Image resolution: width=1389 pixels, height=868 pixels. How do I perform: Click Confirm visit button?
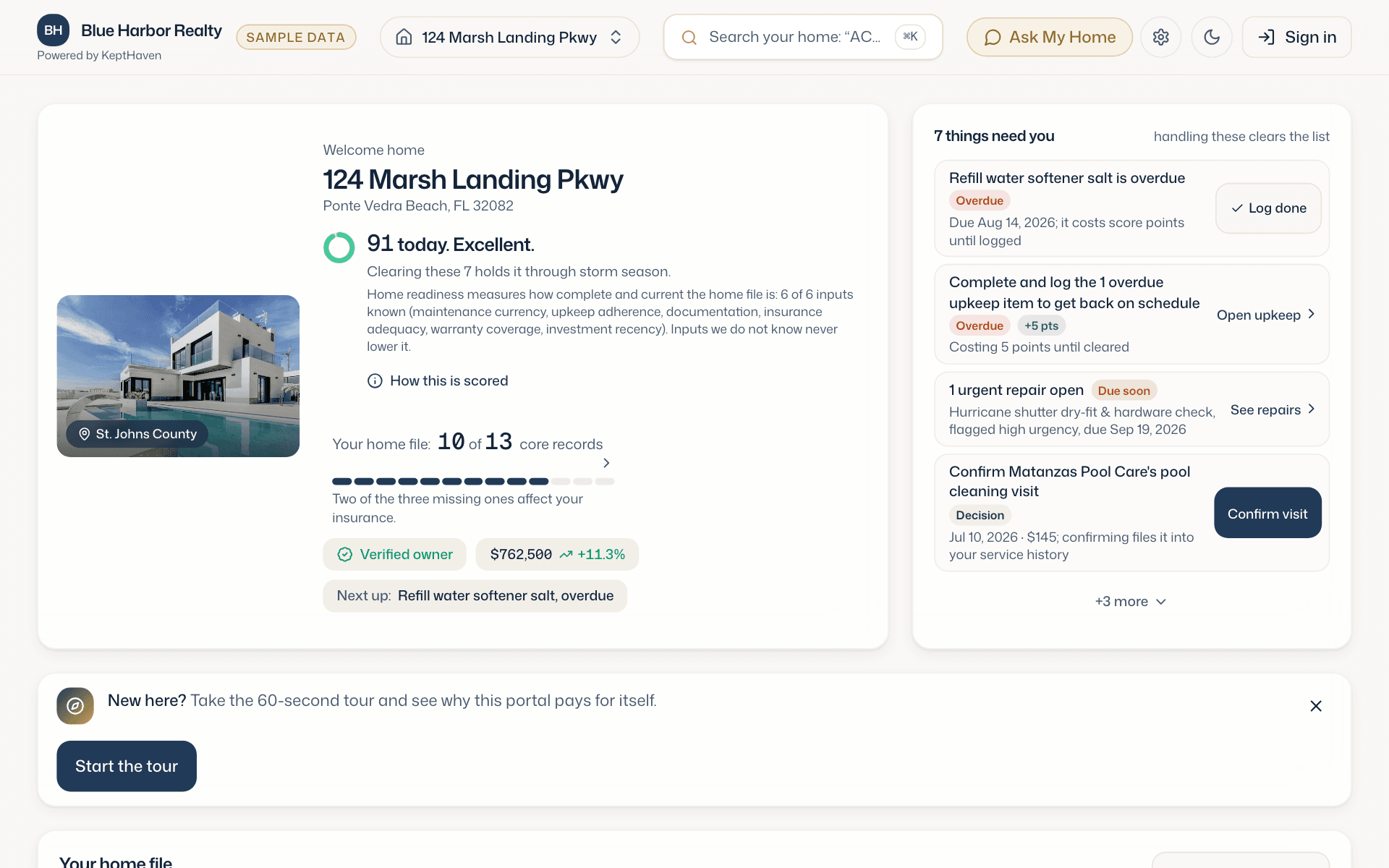1267,513
